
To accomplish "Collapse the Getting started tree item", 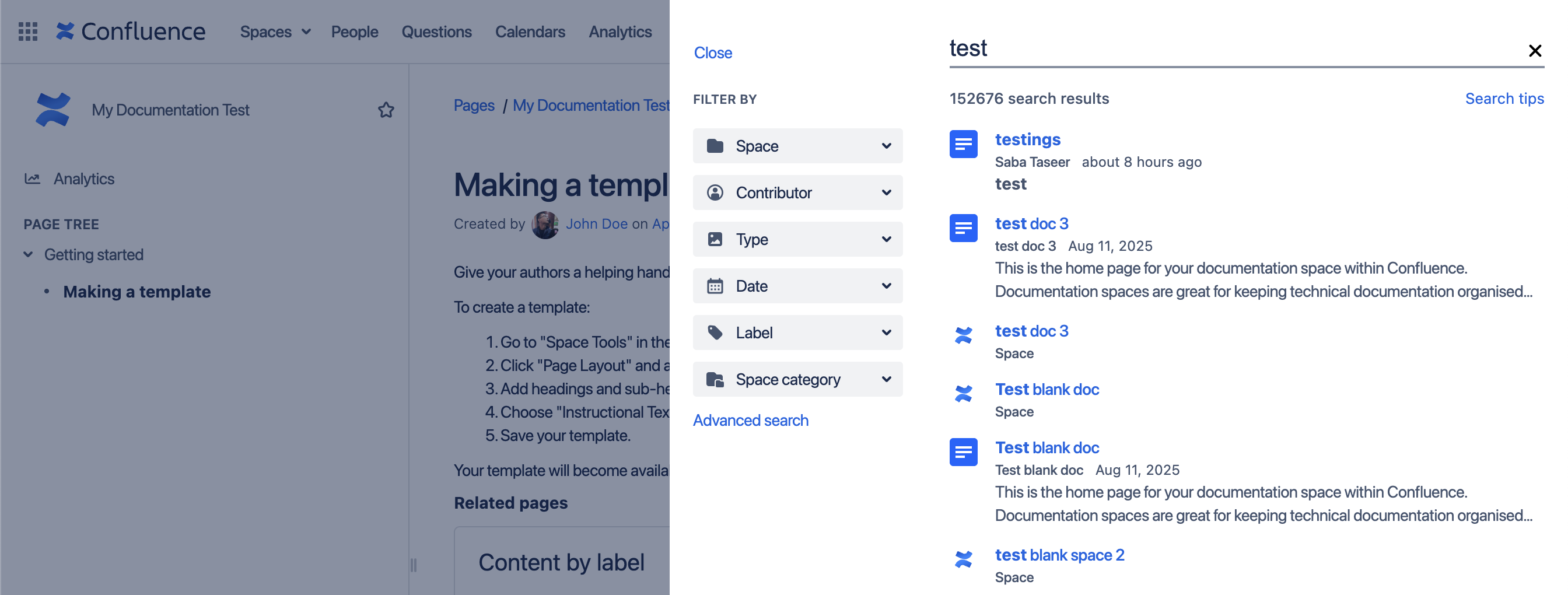I will tap(28, 254).
